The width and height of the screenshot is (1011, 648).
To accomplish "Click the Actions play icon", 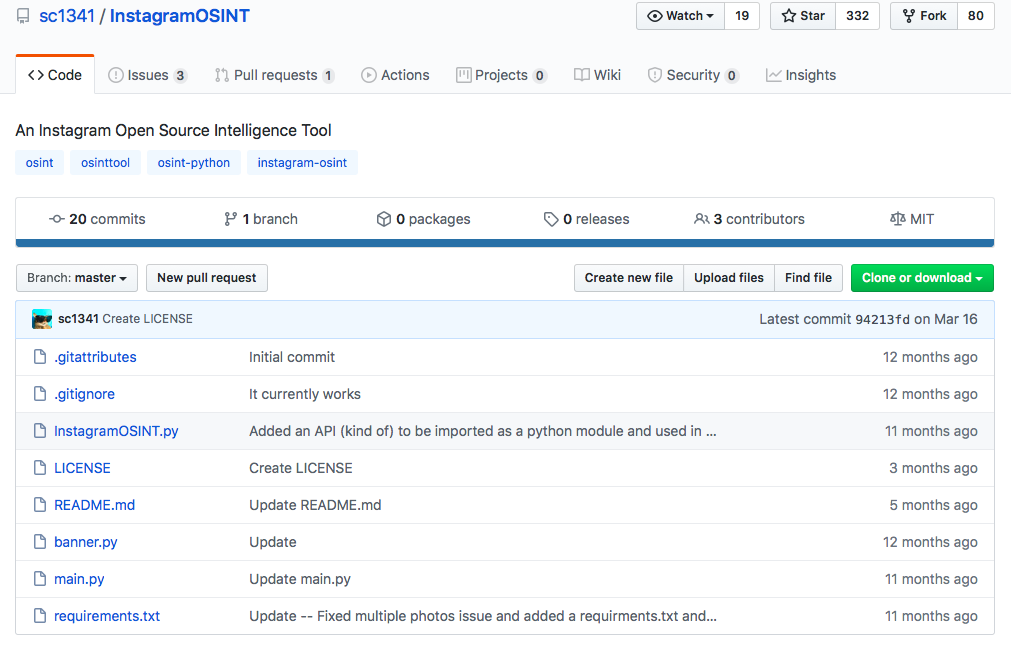I will point(369,75).
